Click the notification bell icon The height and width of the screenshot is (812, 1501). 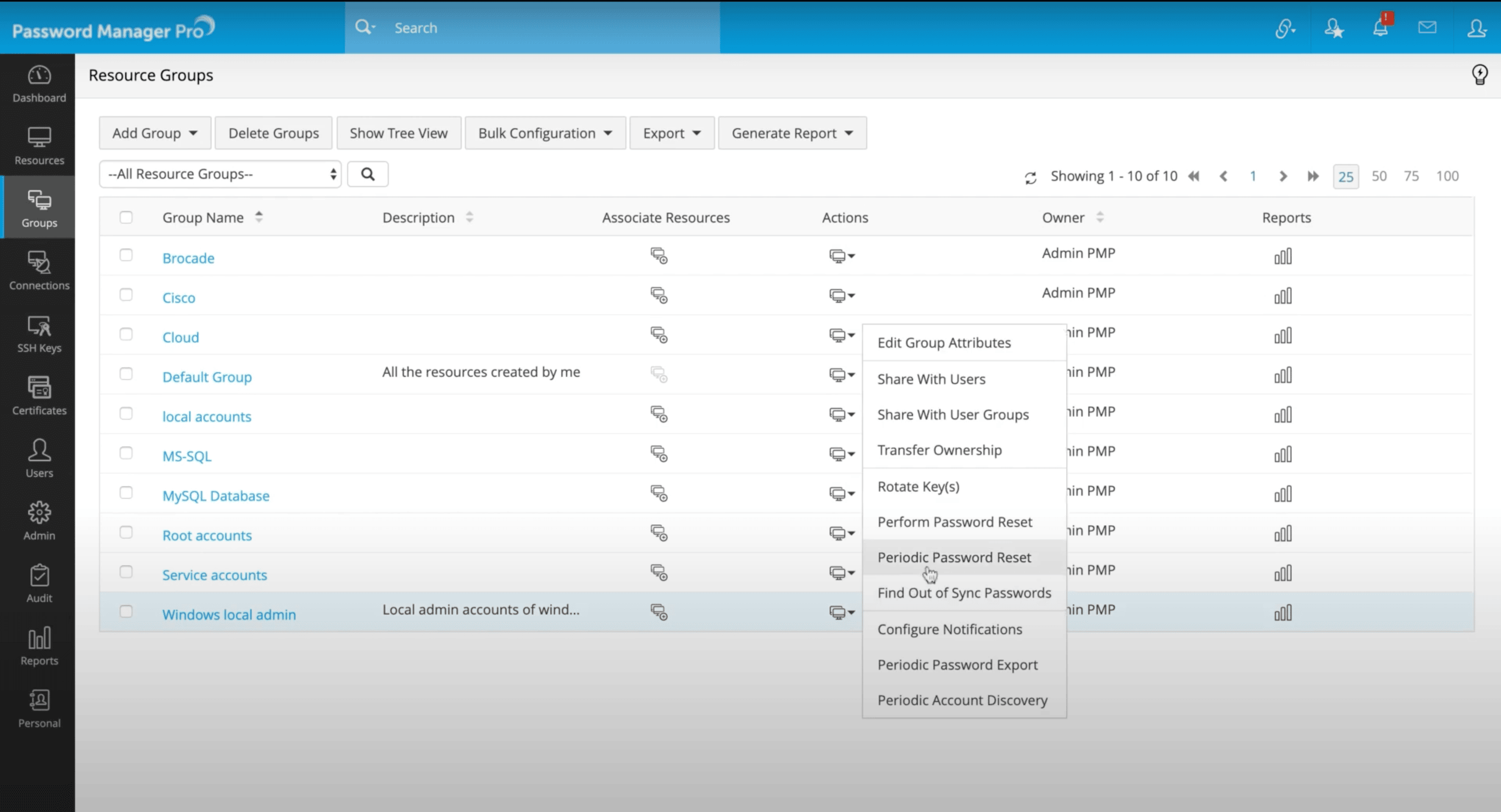click(1381, 28)
